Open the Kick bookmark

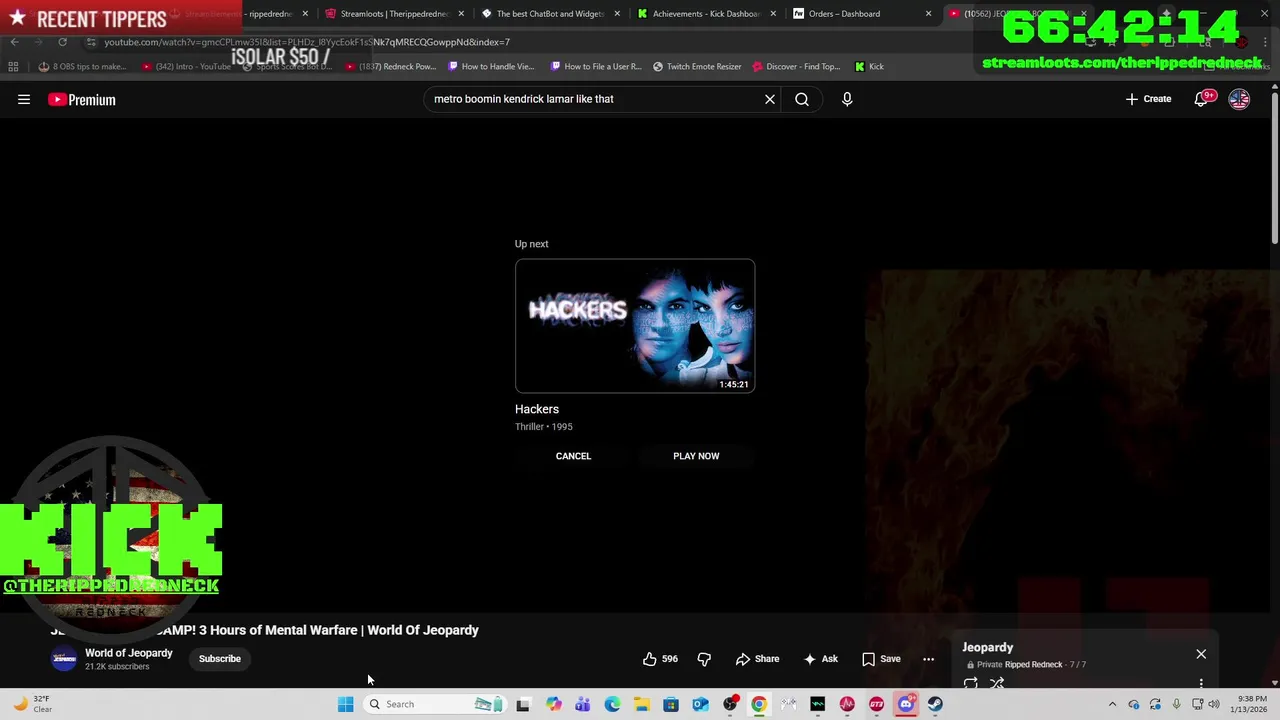[869, 67]
